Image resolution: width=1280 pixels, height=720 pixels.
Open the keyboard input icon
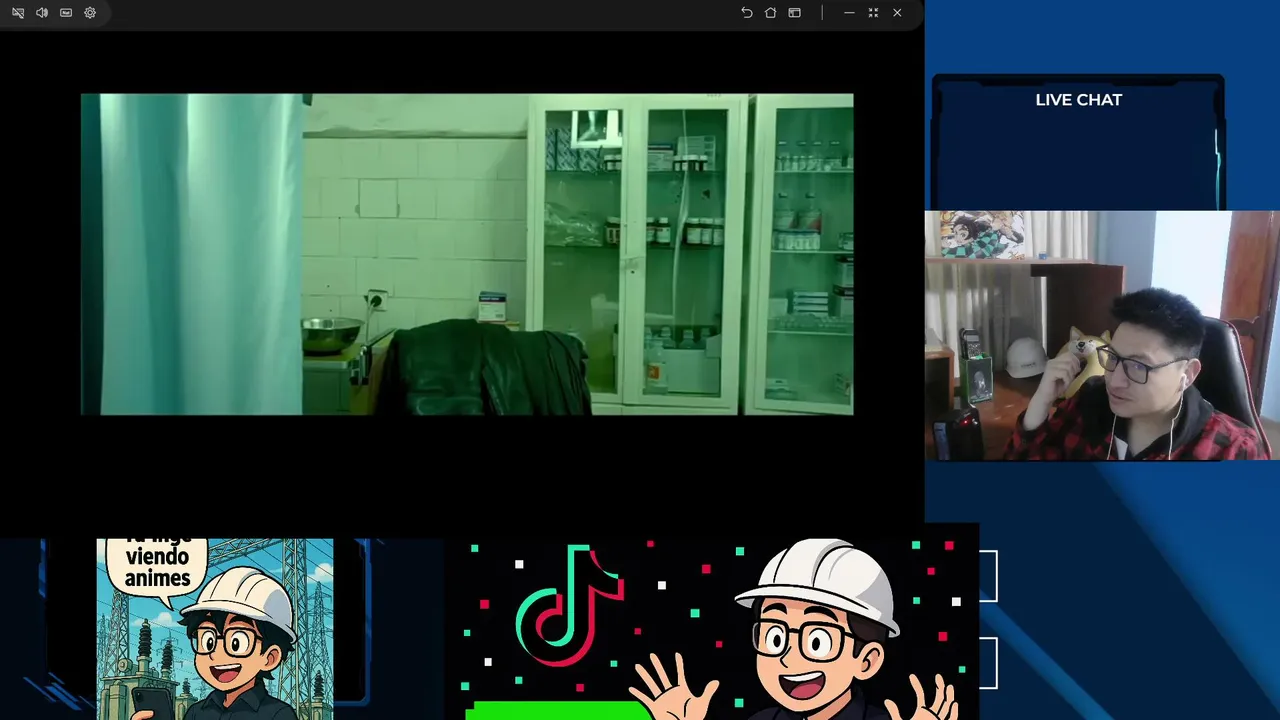66,13
